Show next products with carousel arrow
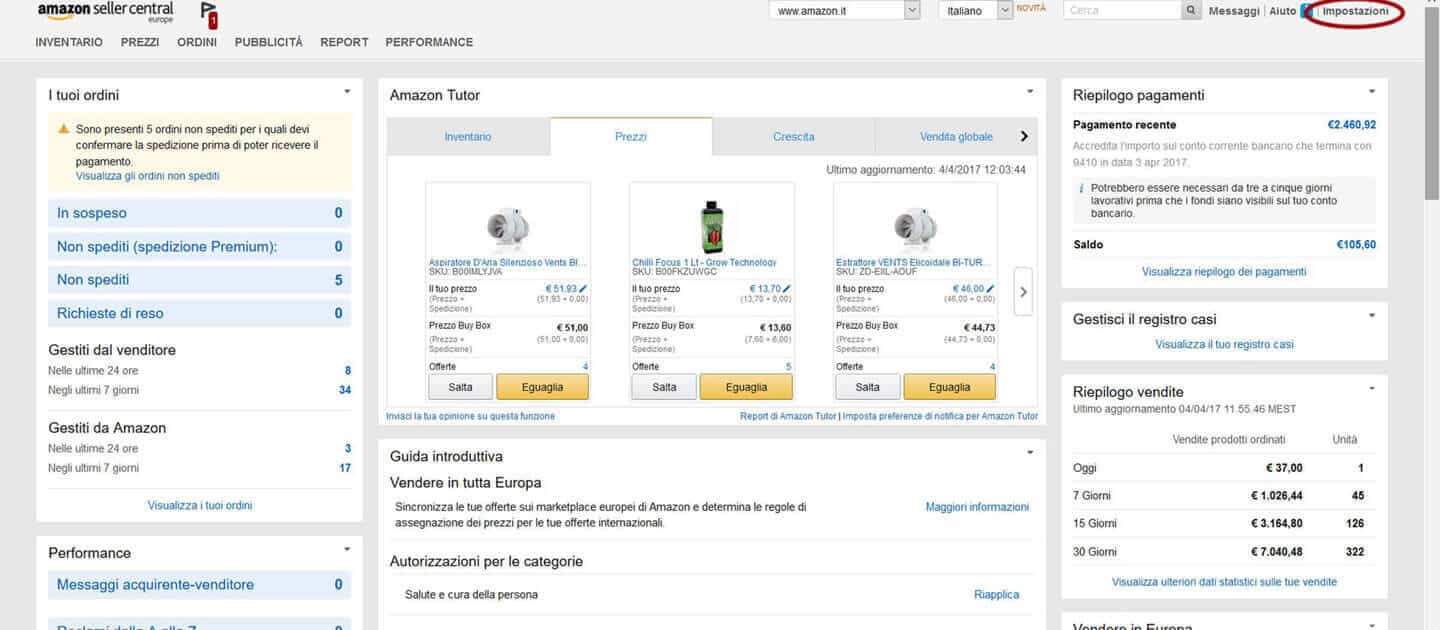Image resolution: width=1440 pixels, height=630 pixels. point(1023,292)
